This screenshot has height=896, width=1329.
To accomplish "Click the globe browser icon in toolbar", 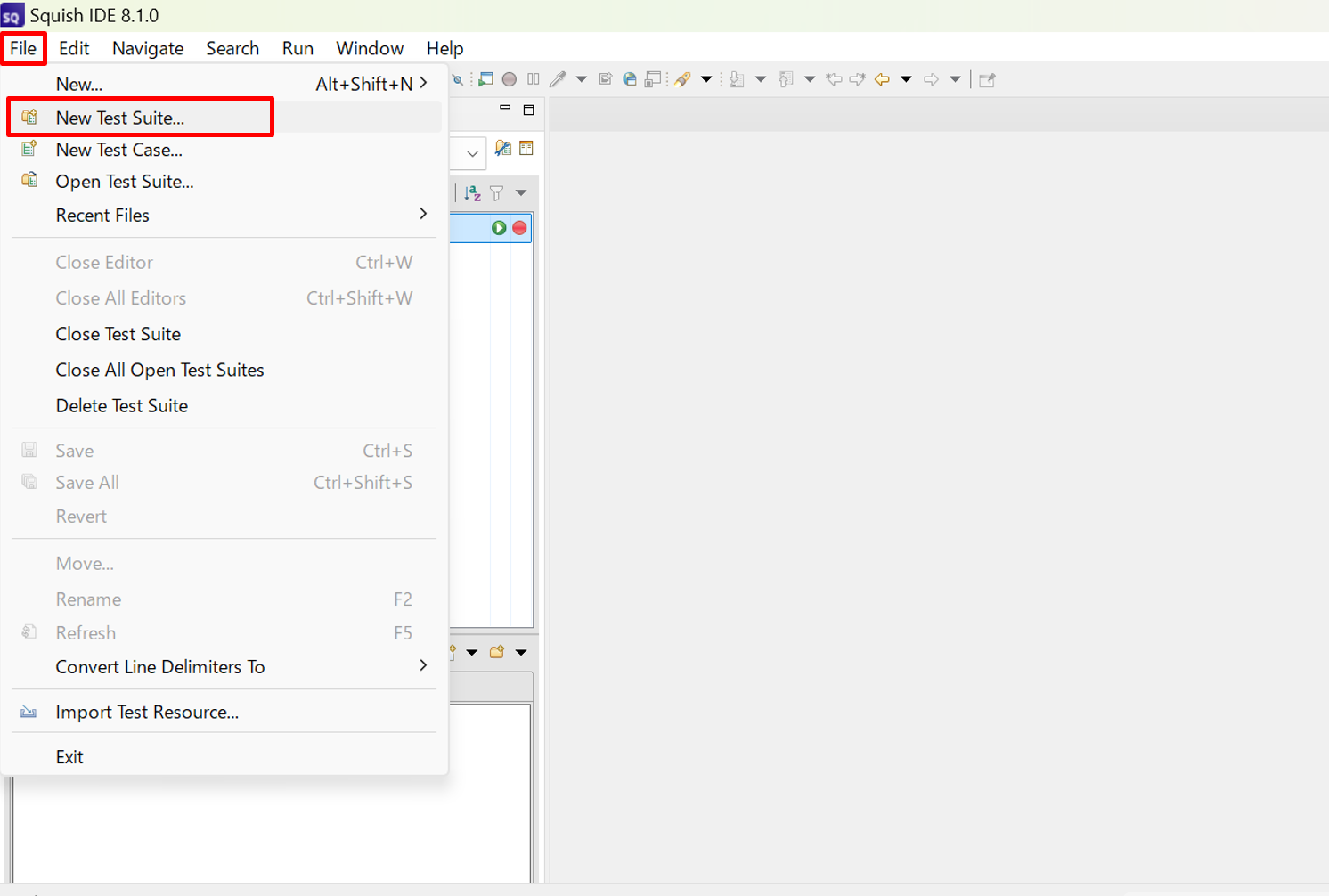I will click(630, 79).
